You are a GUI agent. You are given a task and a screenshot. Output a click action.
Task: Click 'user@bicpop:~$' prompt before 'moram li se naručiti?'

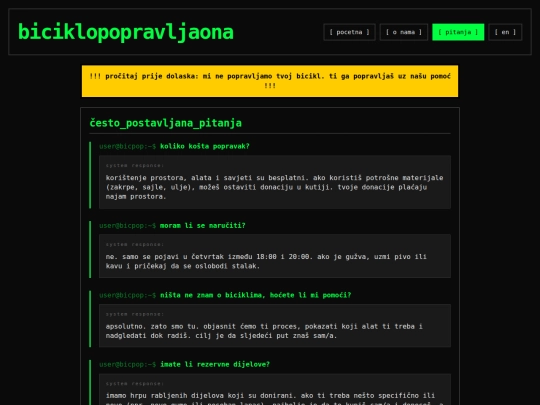click(127, 226)
